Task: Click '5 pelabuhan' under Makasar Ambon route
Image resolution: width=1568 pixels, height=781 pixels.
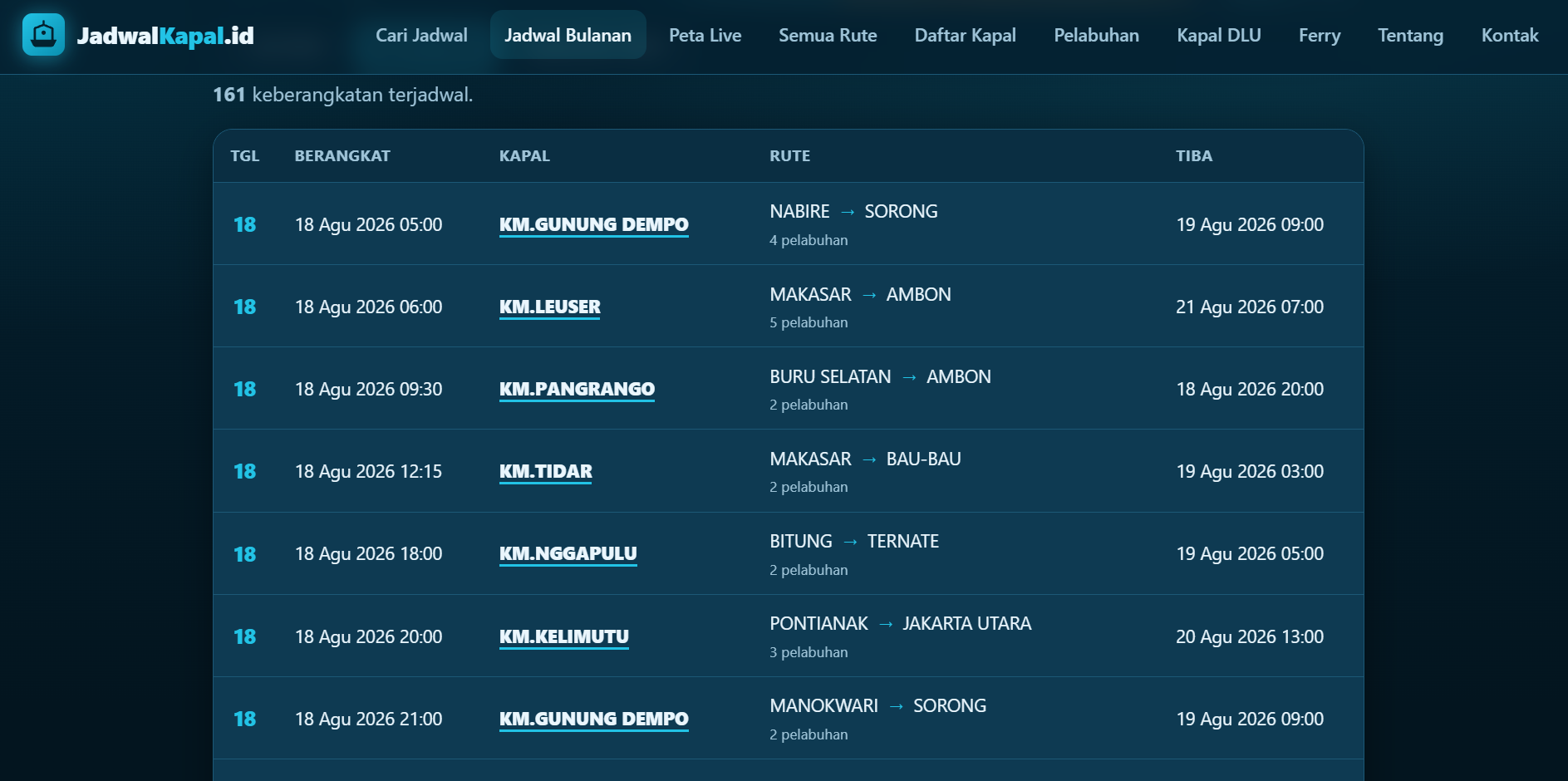Action: pos(809,322)
